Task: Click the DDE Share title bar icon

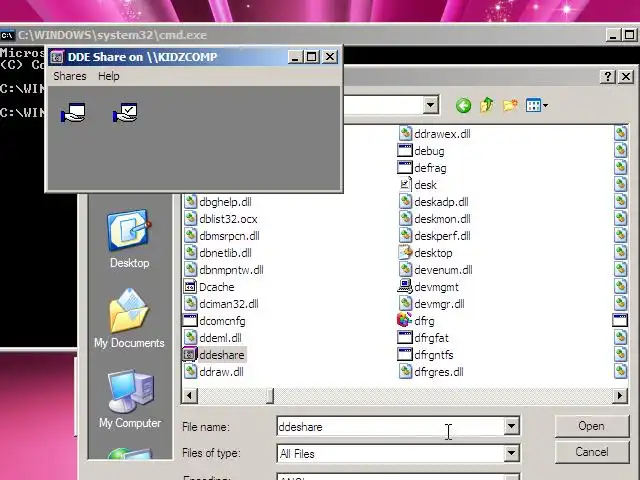Action: pos(56,57)
